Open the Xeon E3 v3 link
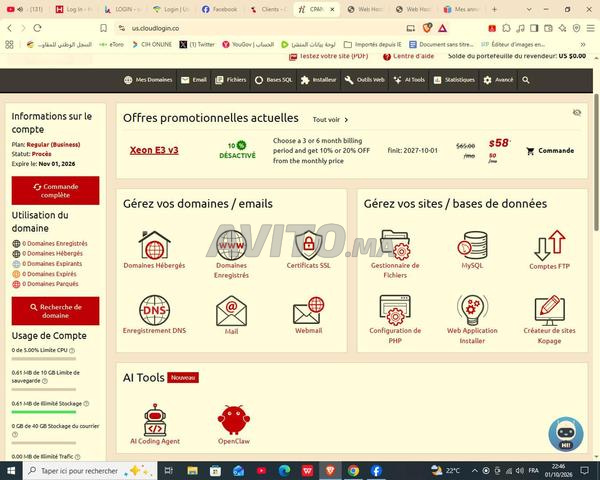This screenshot has width=600, height=480. (x=154, y=150)
